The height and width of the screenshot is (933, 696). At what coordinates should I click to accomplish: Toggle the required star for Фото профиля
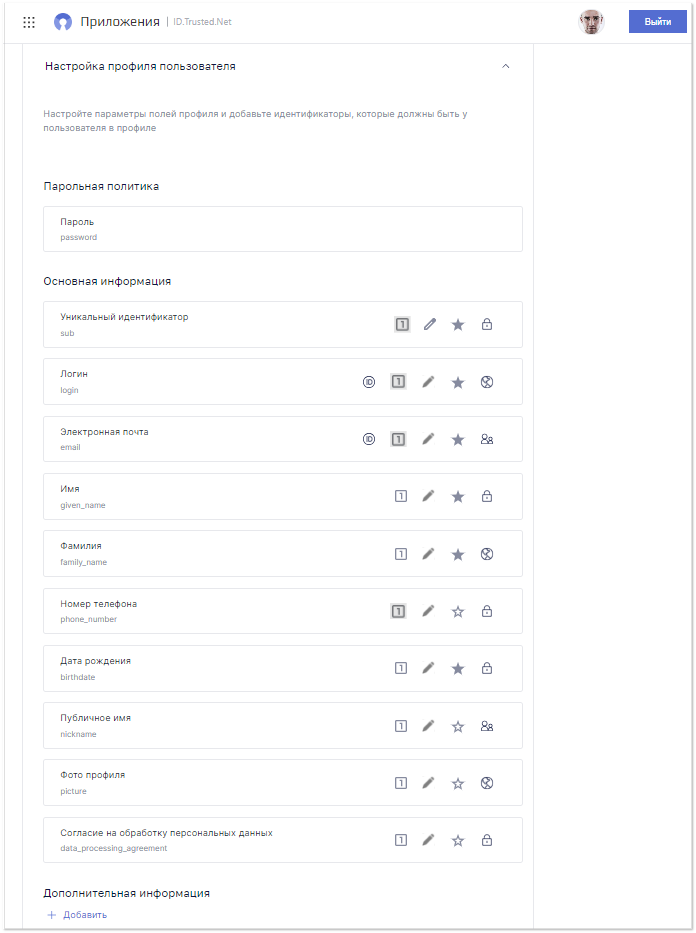tap(457, 783)
